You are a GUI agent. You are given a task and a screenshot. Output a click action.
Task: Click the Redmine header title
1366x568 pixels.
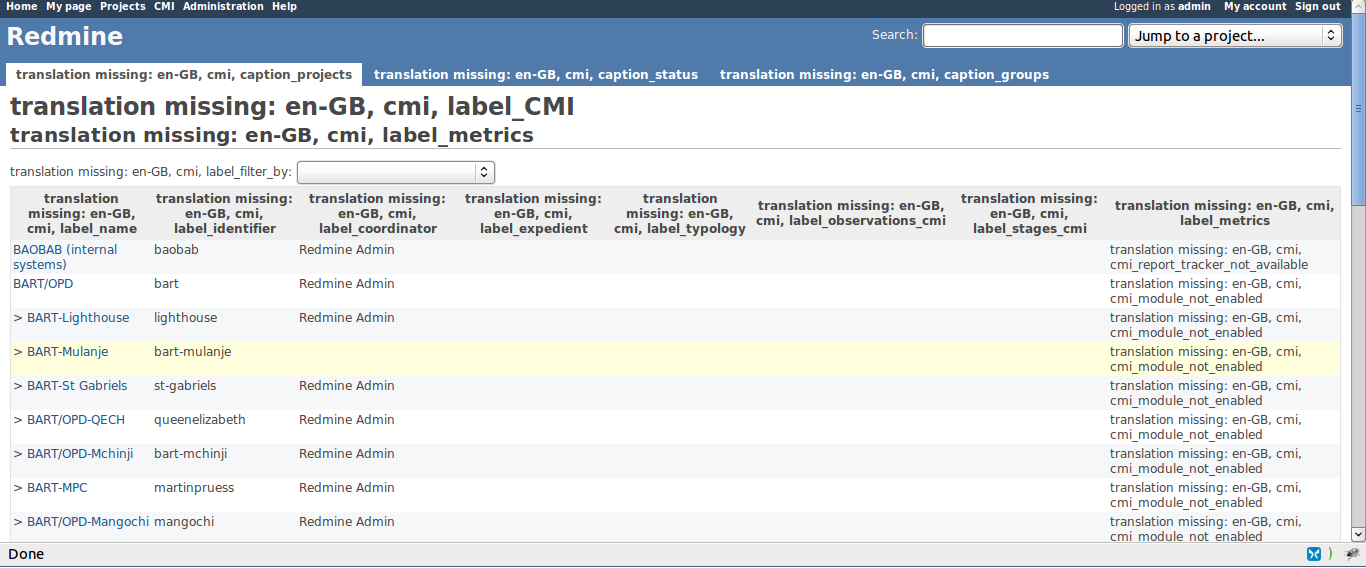65,37
